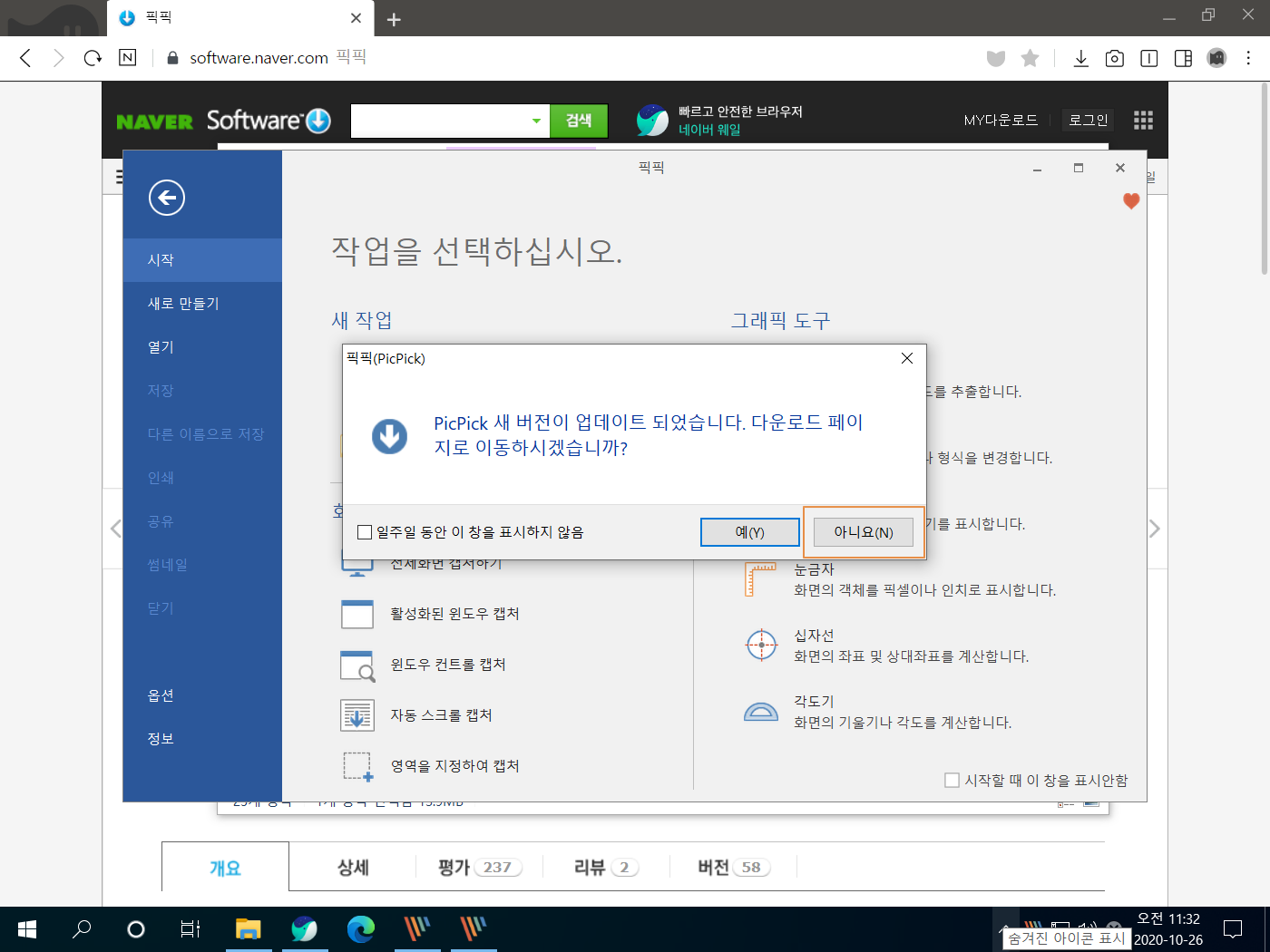Click the browser sidebar split-view icon
The image size is (1270, 952).
[1183, 58]
